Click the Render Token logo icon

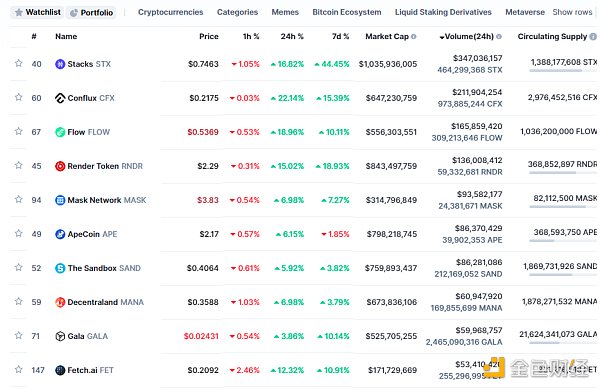pos(60,166)
